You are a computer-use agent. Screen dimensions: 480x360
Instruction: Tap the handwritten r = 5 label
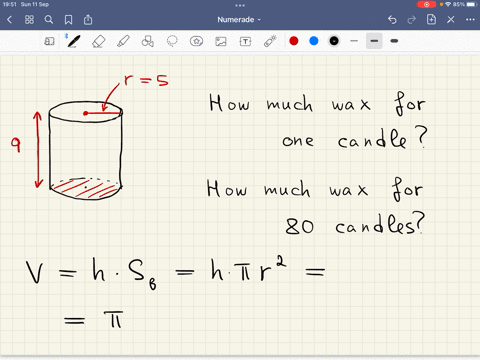click(146, 80)
